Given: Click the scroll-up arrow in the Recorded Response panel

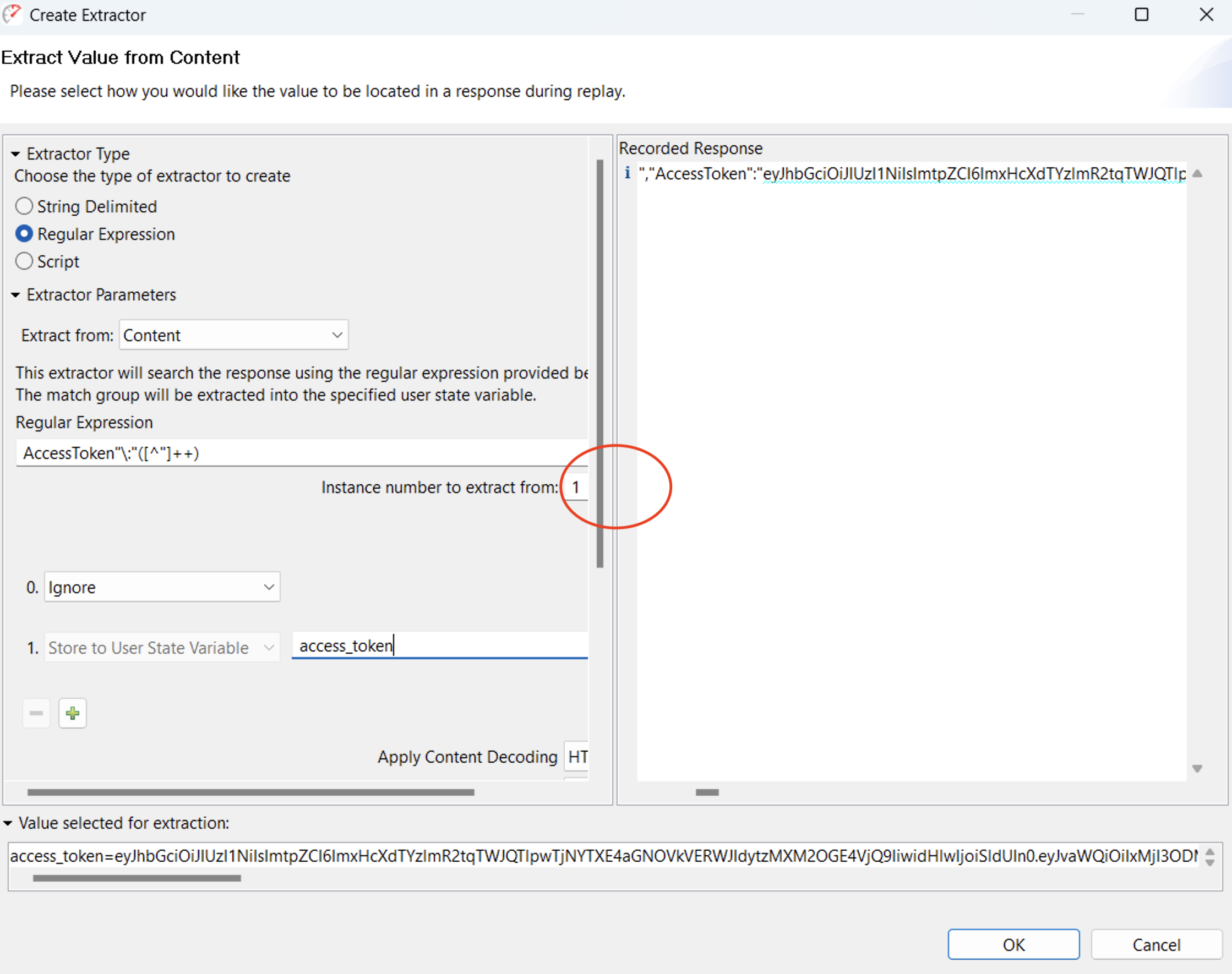Looking at the screenshot, I should (1197, 174).
